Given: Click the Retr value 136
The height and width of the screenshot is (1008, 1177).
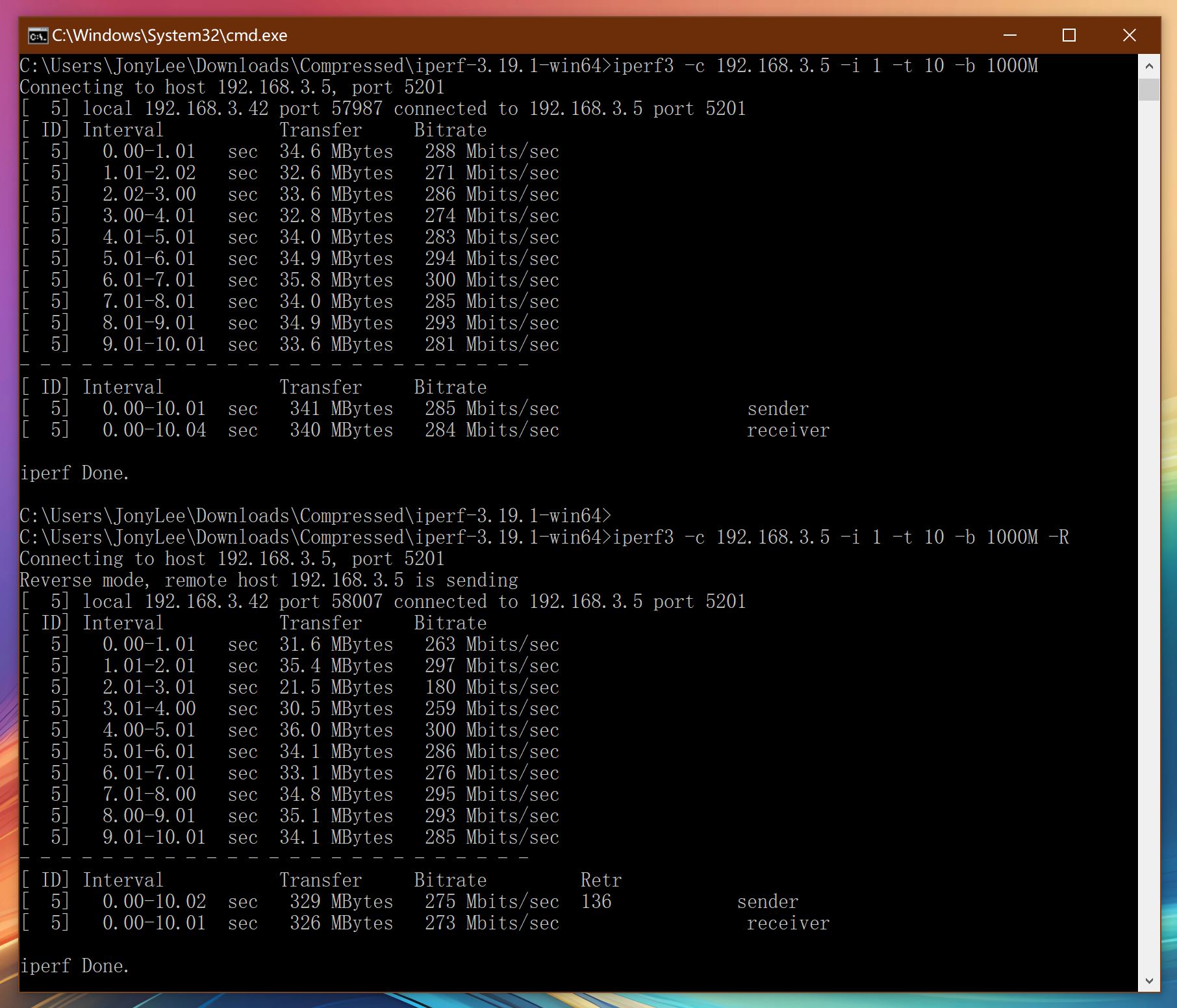Looking at the screenshot, I should 596,901.
